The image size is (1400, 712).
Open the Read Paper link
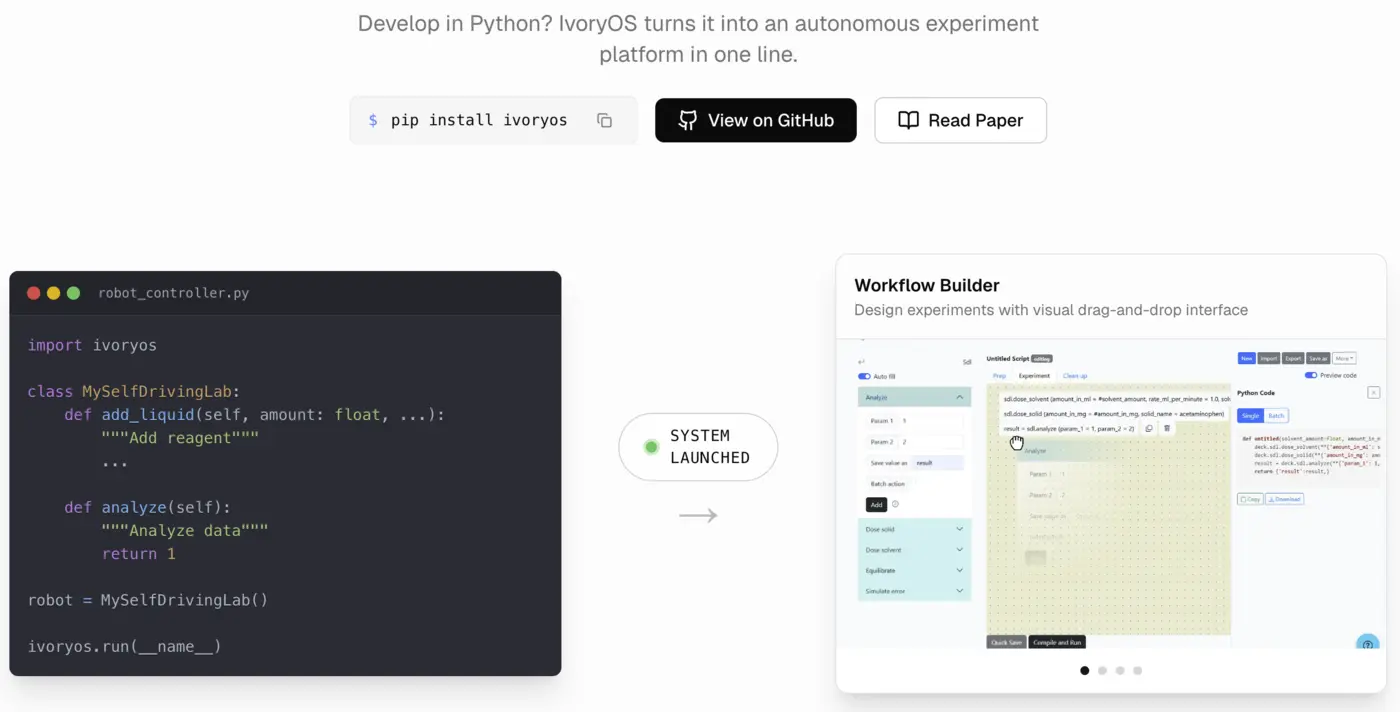pos(961,120)
